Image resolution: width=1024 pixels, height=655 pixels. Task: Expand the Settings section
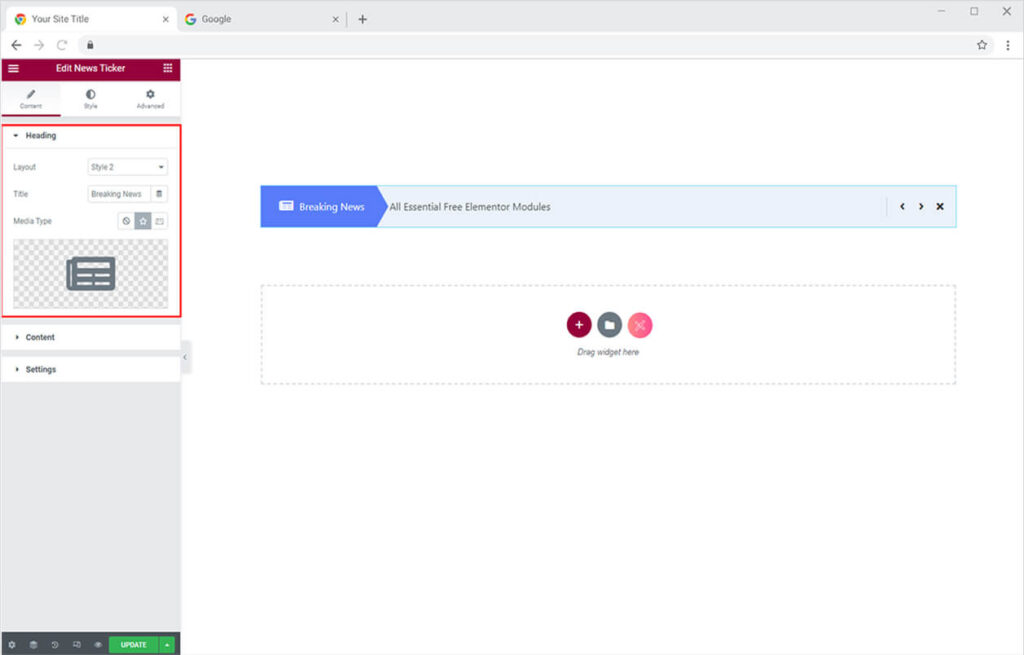(x=40, y=369)
